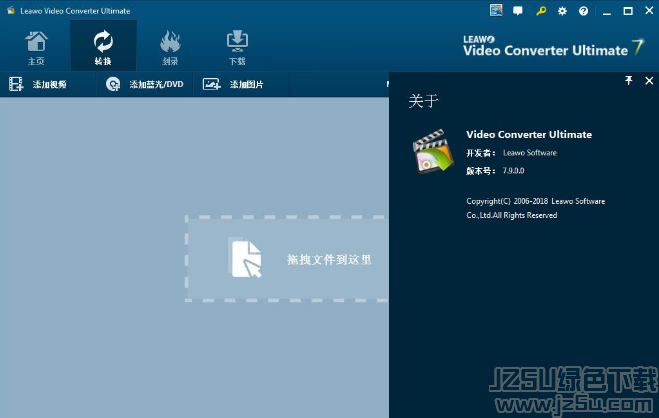Screen dimensions: 659x418
Task: Click the file cursor icon in drop area
Action: pyautogui.click(x=245, y=258)
